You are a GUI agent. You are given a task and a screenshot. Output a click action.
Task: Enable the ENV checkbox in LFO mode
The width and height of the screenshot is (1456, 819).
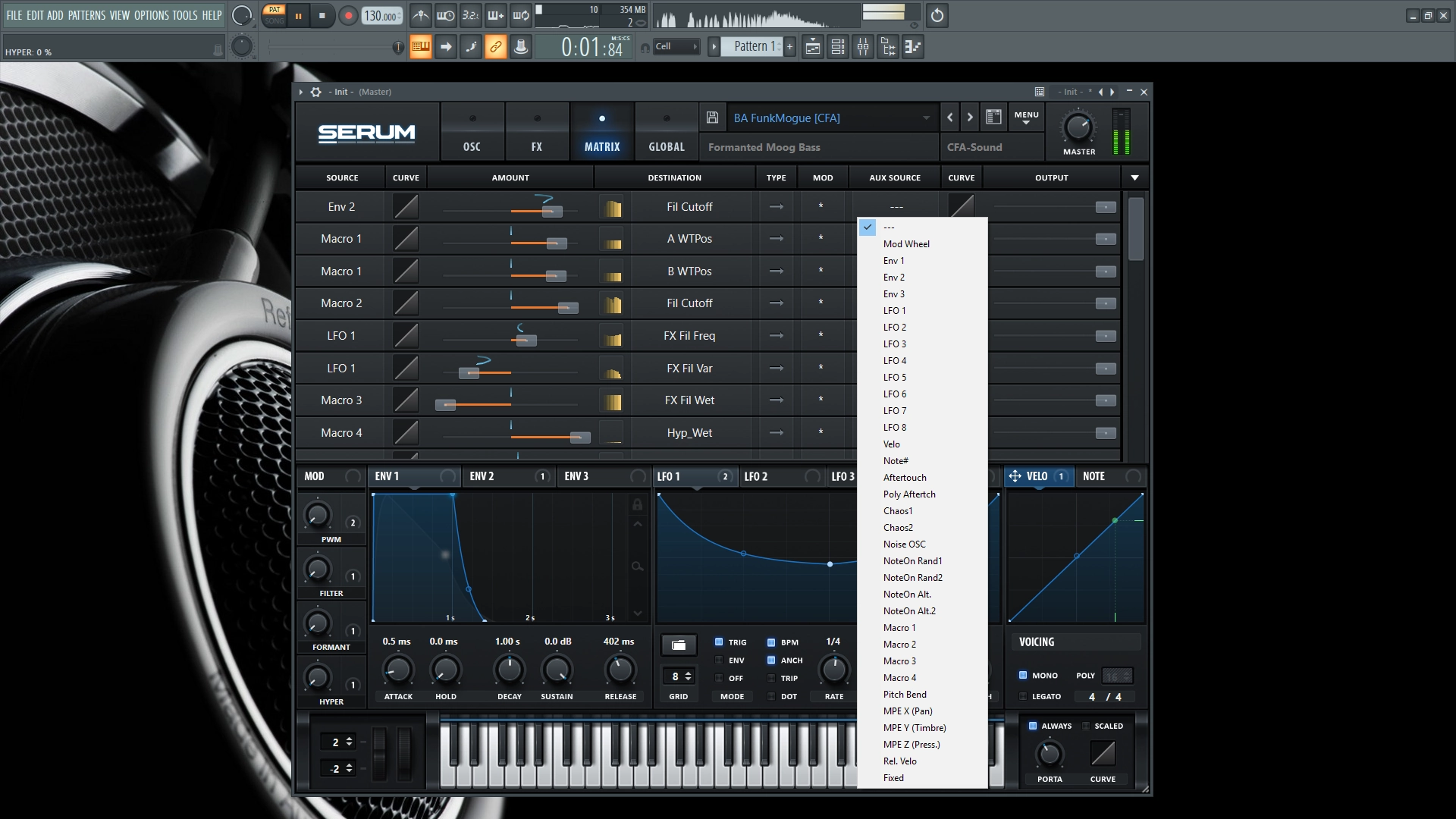coord(719,661)
